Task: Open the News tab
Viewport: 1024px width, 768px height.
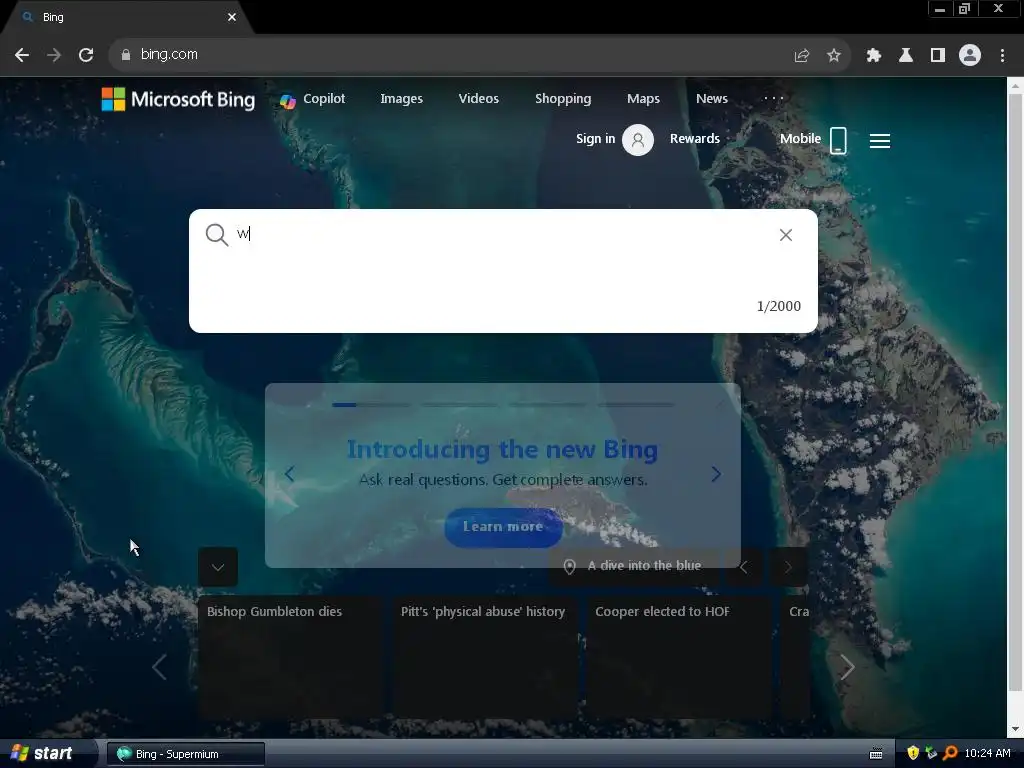Action: point(712,99)
